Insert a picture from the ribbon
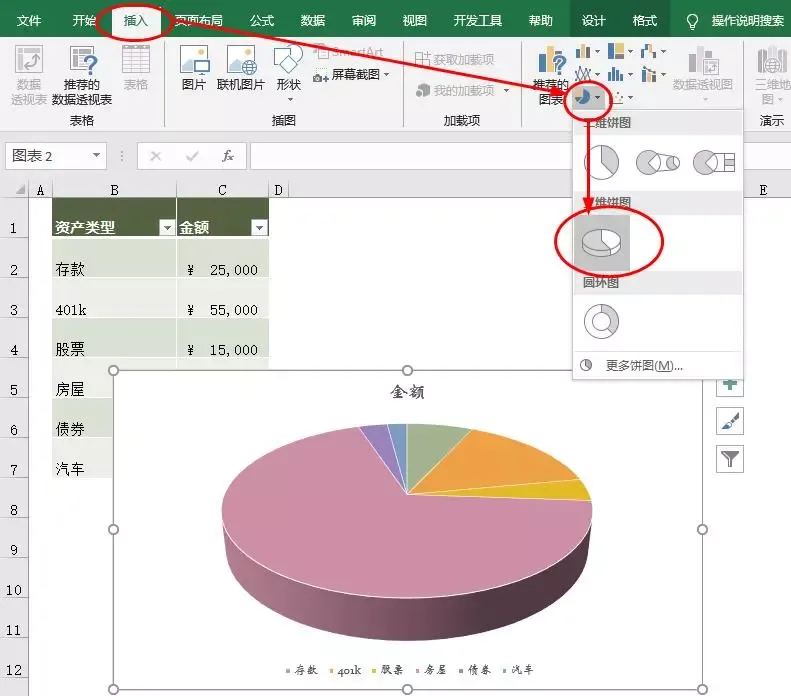791x696 pixels. (194, 68)
